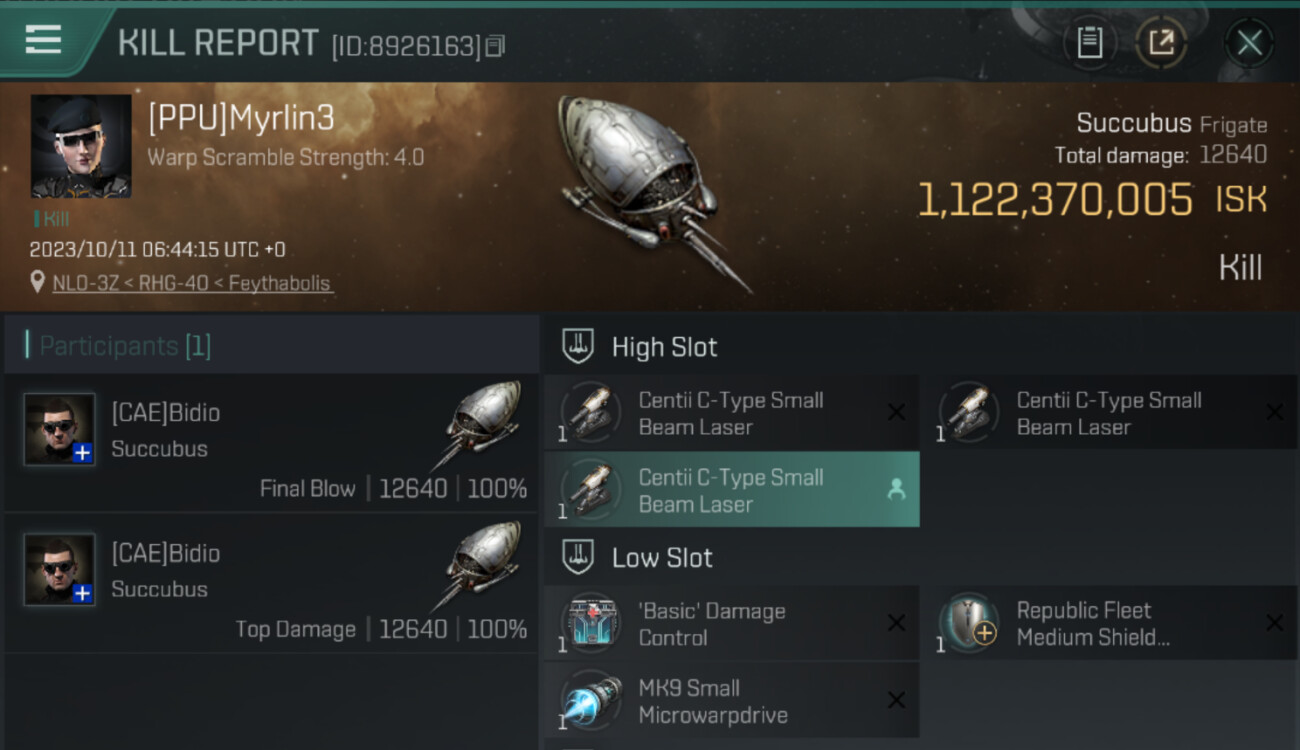Viewport: 1300px width, 750px height.
Task: Open Top Damage pilot Bidio's portrait
Action: click(60, 569)
